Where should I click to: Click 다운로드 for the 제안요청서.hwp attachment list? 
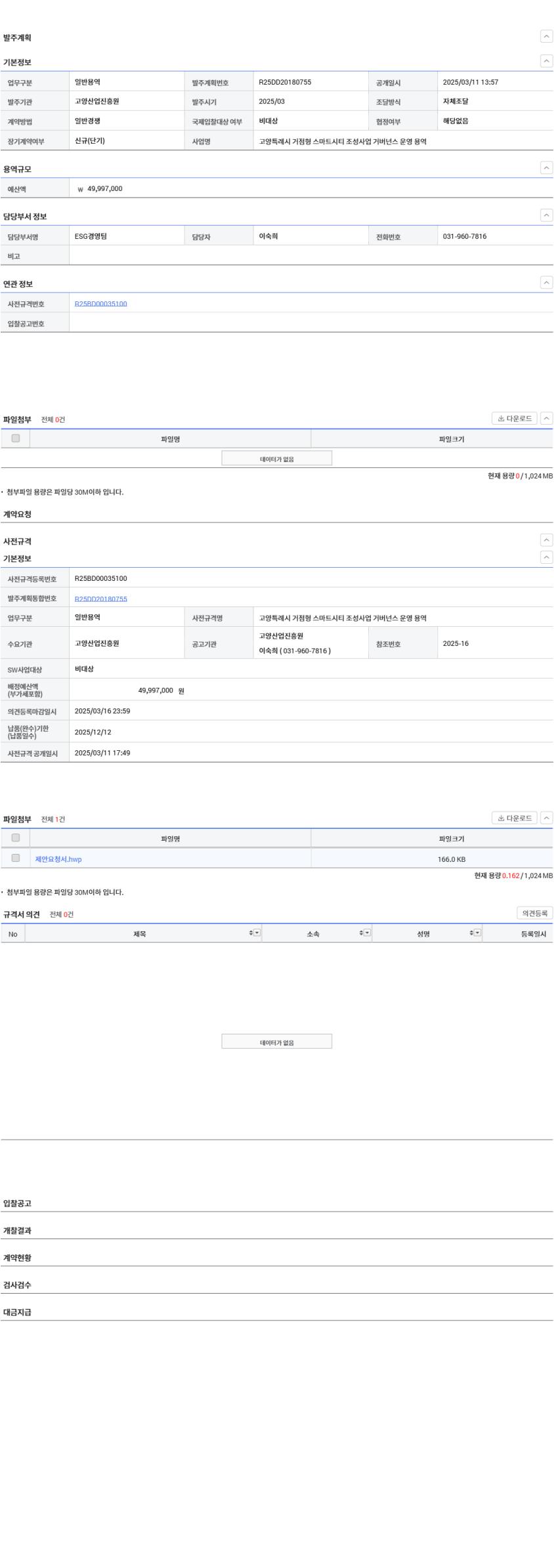click(514, 818)
